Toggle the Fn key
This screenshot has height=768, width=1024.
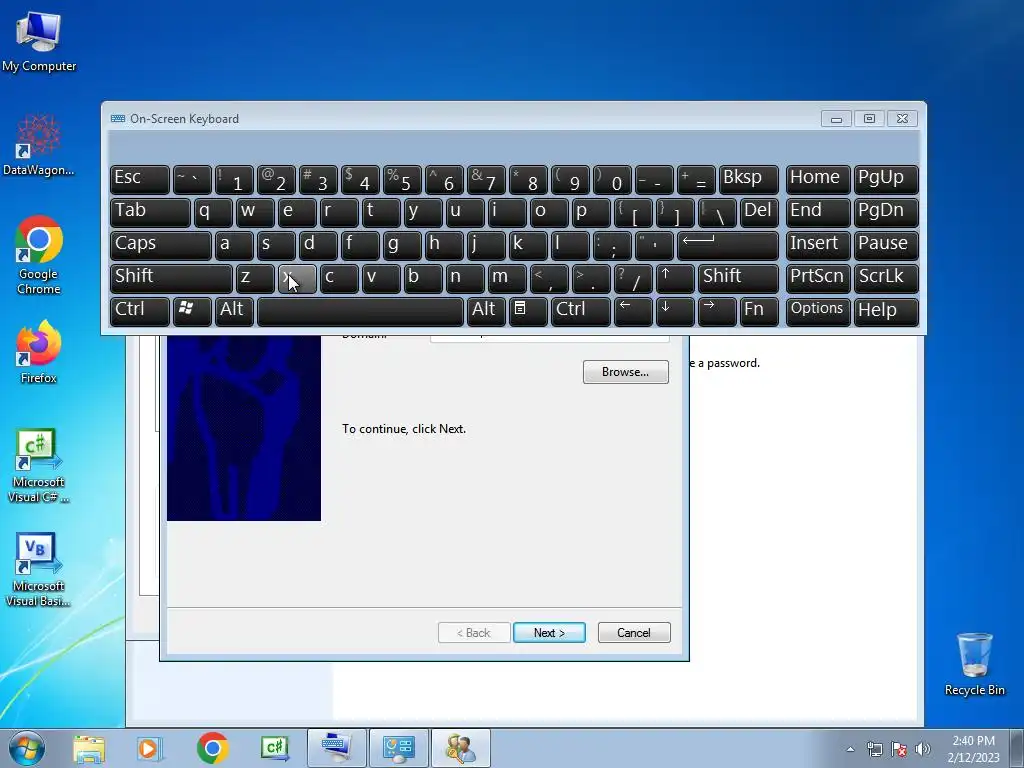pos(759,311)
